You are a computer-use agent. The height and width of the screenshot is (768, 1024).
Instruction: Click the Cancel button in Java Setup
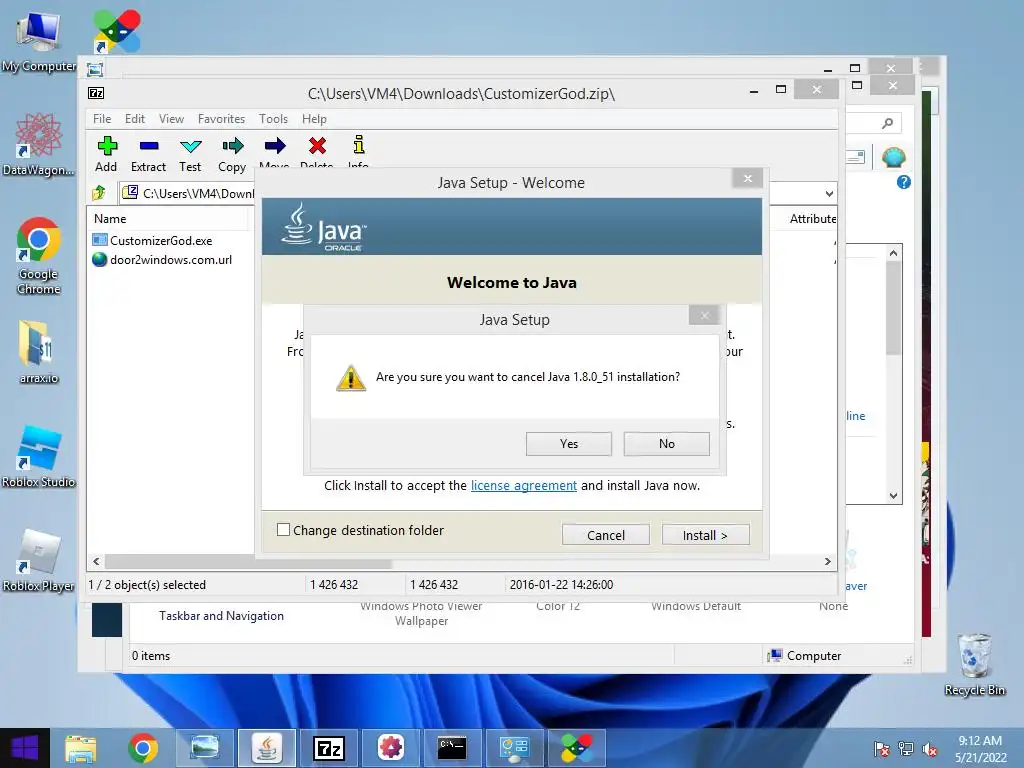click(x=605, y=535)
